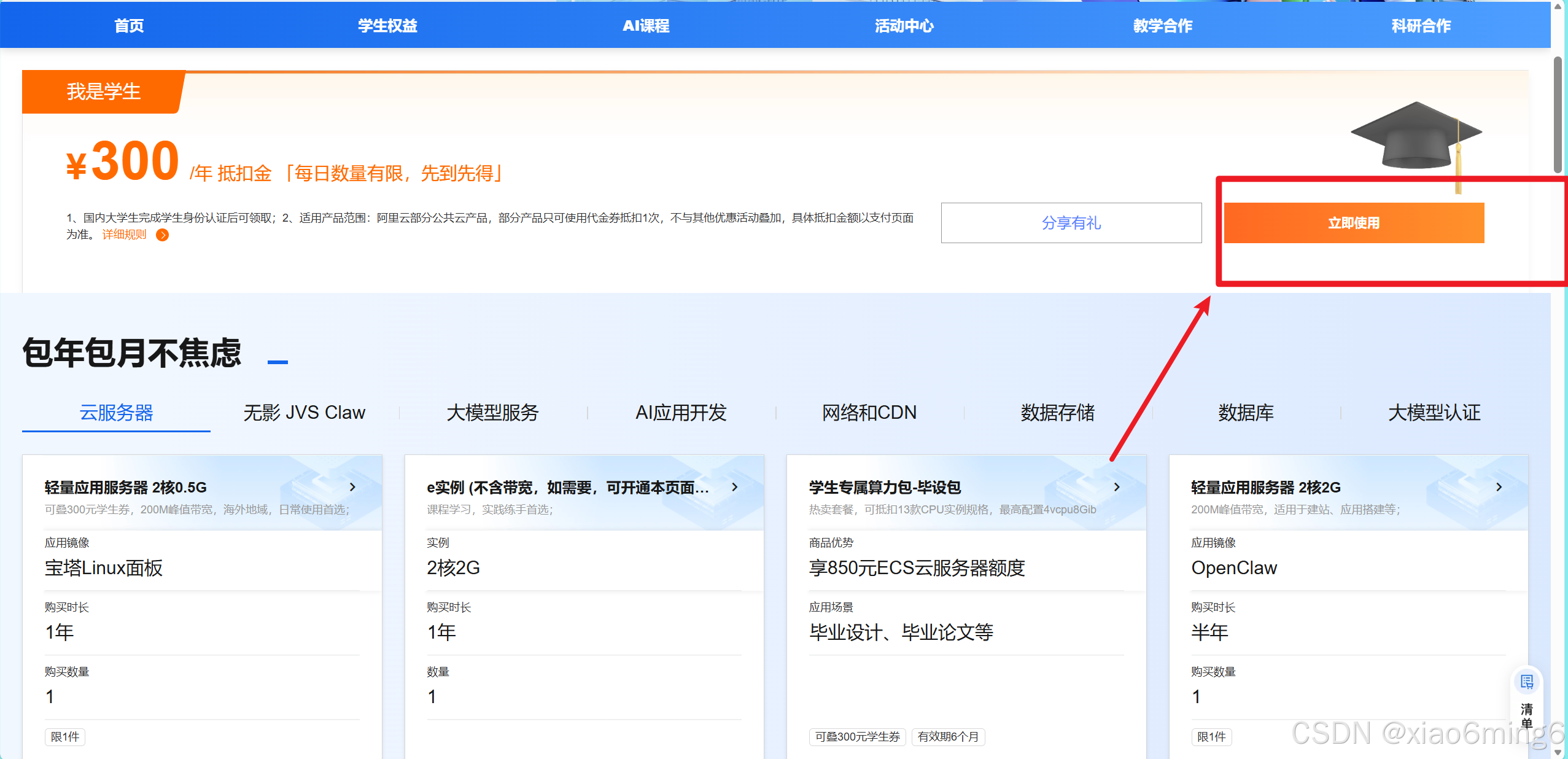
Task: Click 限1件 tag on 2核0.5G card
Action: tap(64, 737)
